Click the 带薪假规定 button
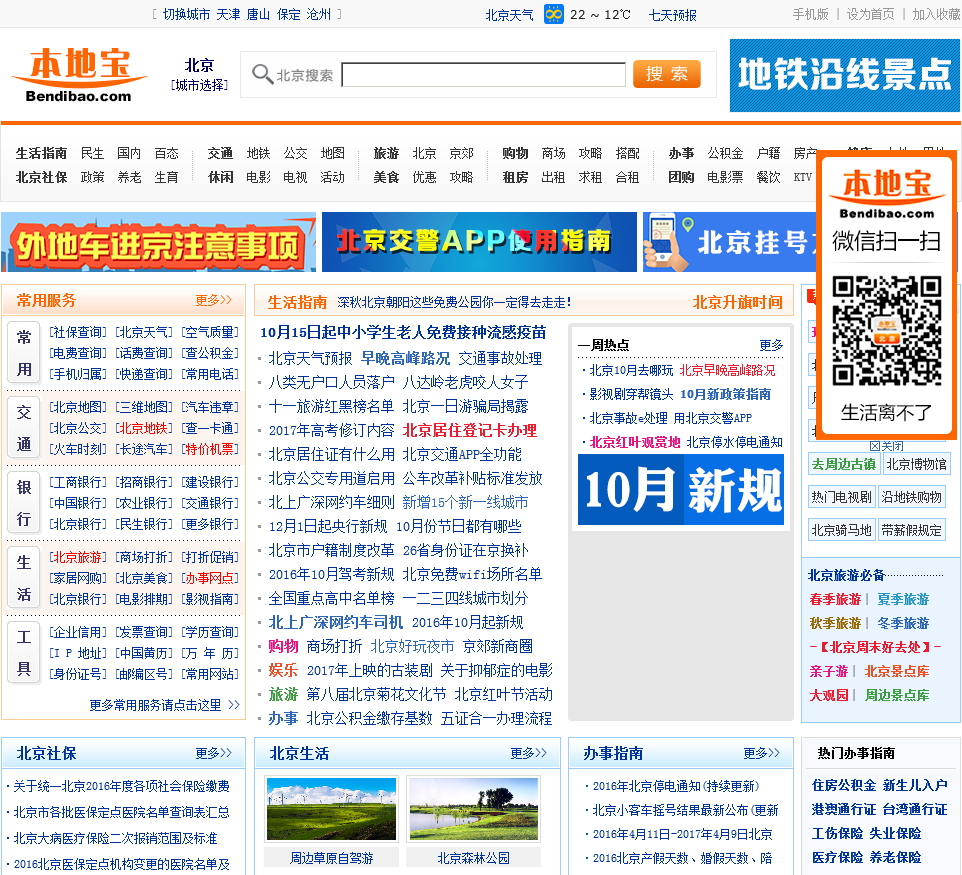Image resolution: width=962 pixels, height=875 pixels. (911, 530)
